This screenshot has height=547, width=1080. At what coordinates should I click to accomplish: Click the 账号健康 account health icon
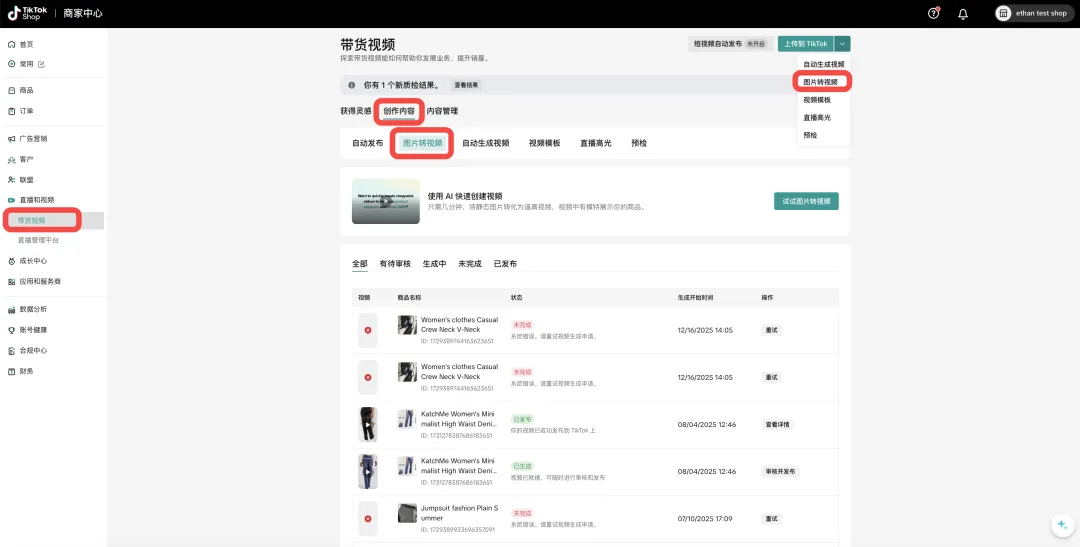(x=11, y=330)
